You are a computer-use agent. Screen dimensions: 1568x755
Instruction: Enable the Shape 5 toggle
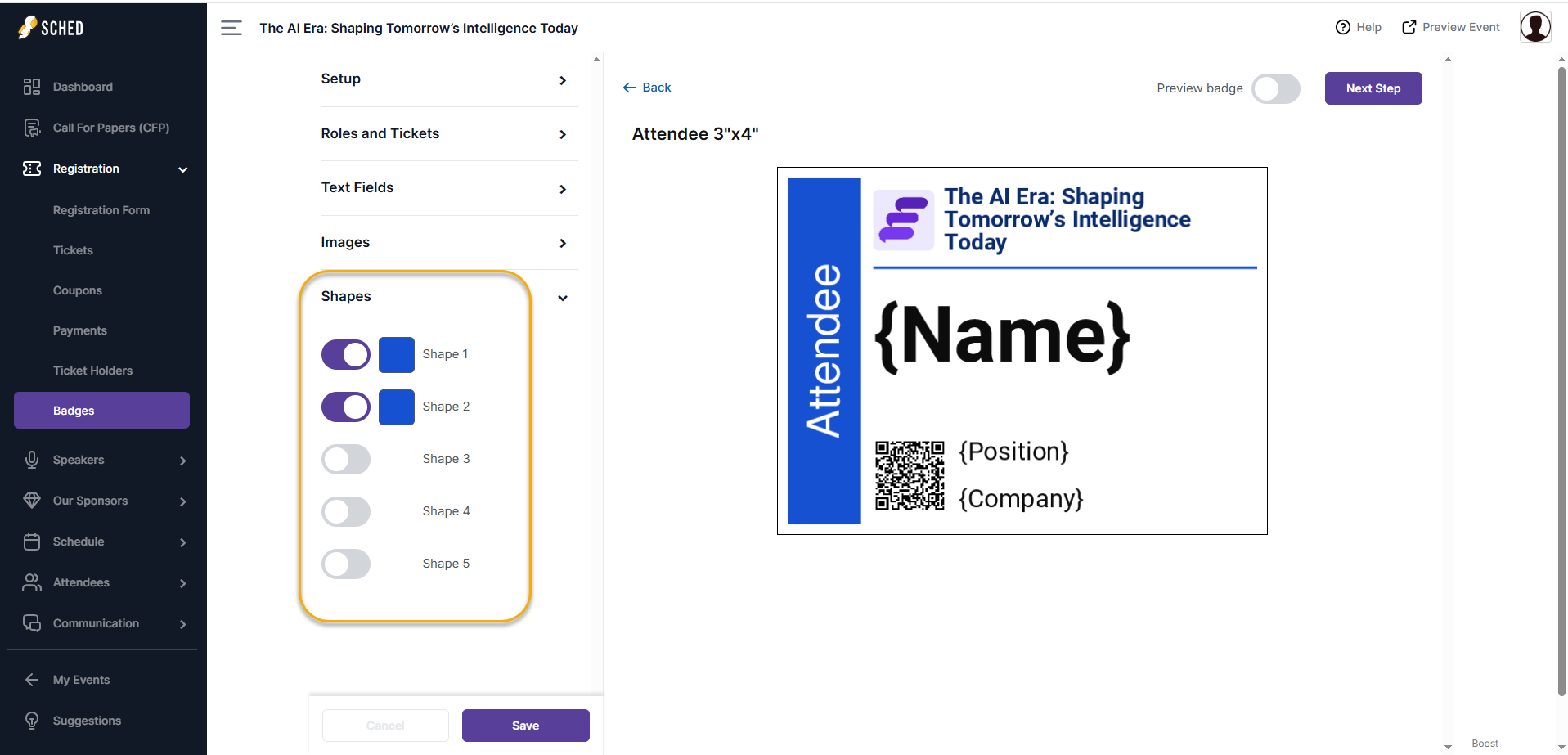[x=346, y=564]
